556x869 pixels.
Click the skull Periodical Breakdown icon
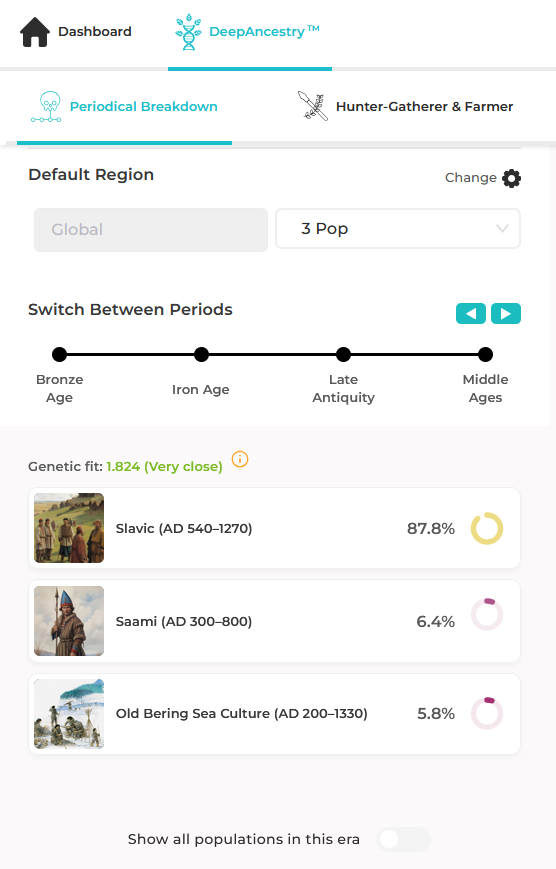pos(47,107)
